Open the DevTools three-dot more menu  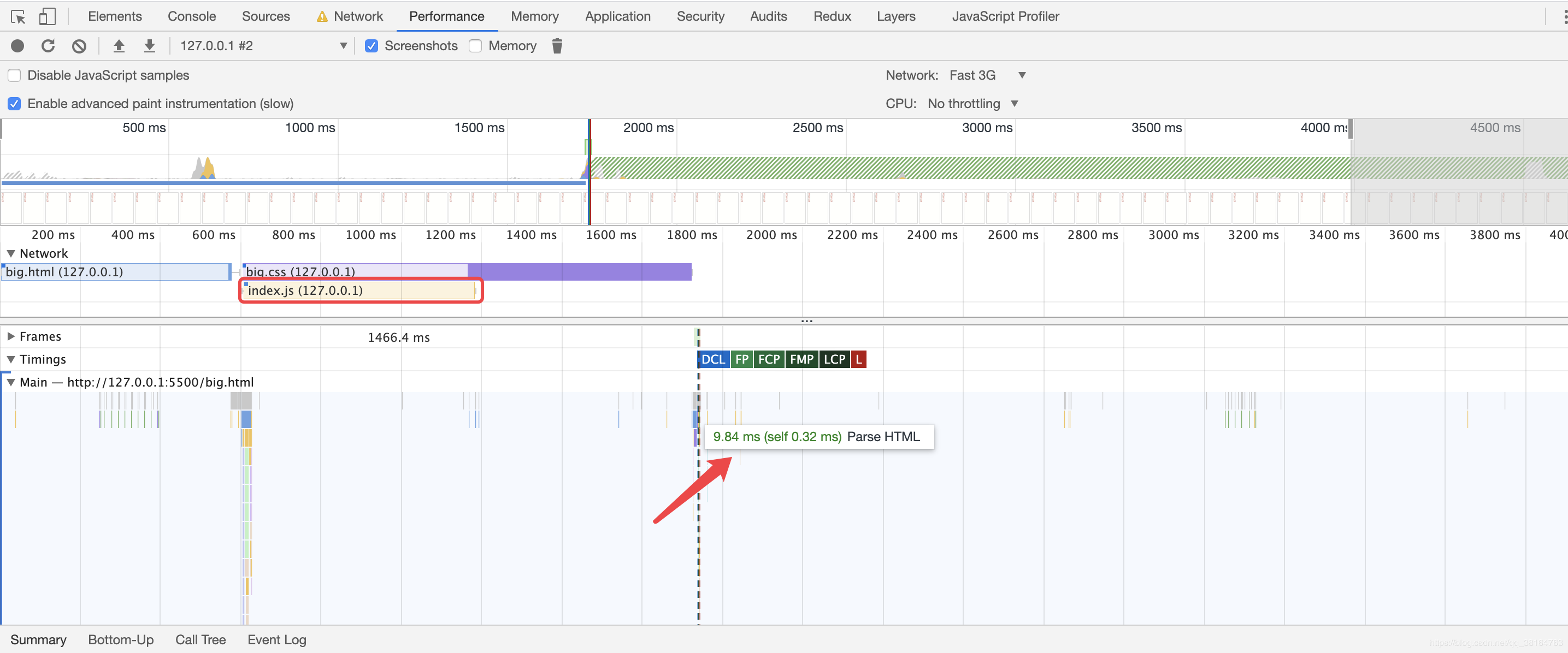coord(1564,16)
